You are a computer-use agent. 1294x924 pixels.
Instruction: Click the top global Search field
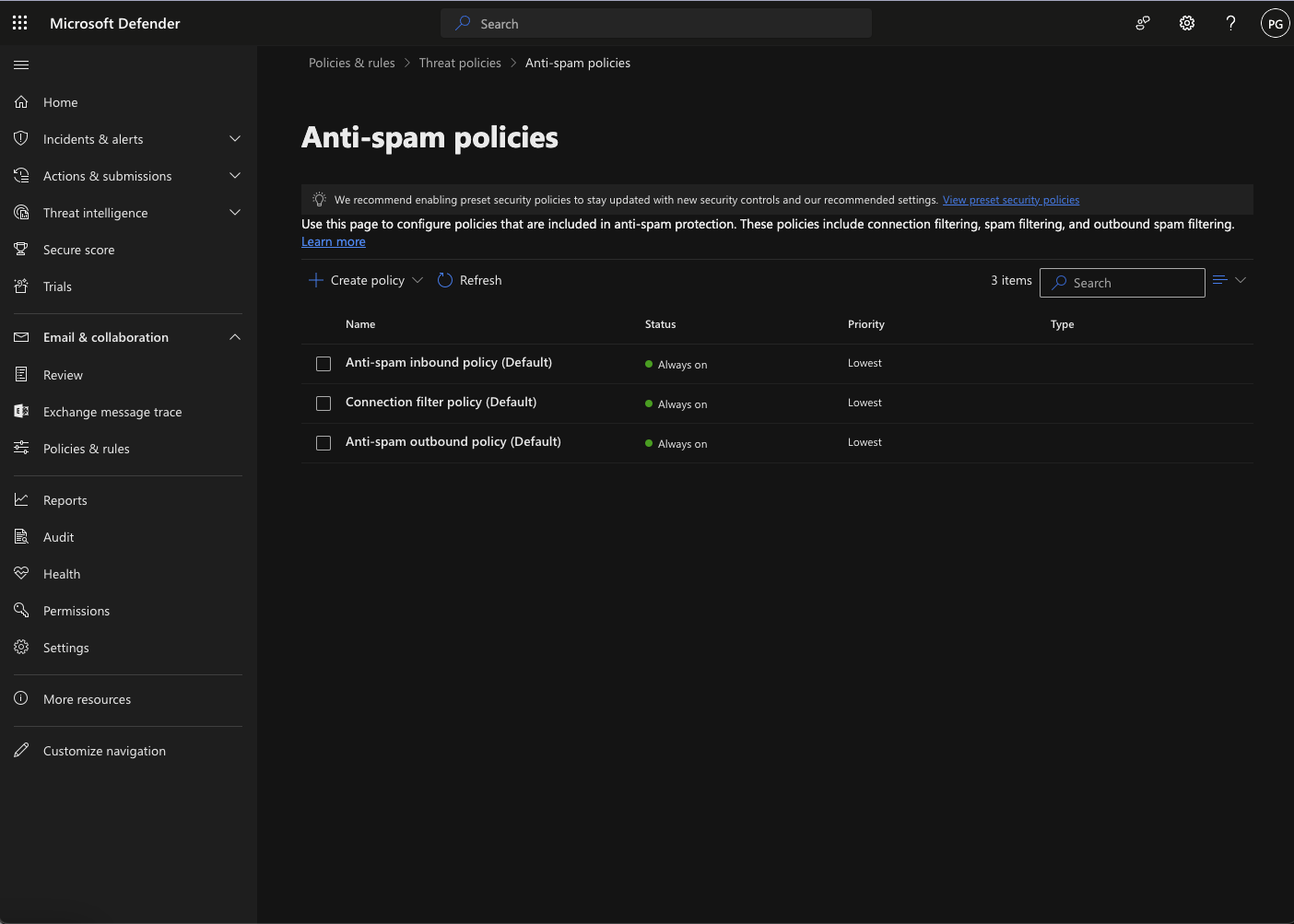(x=656, y=24)
